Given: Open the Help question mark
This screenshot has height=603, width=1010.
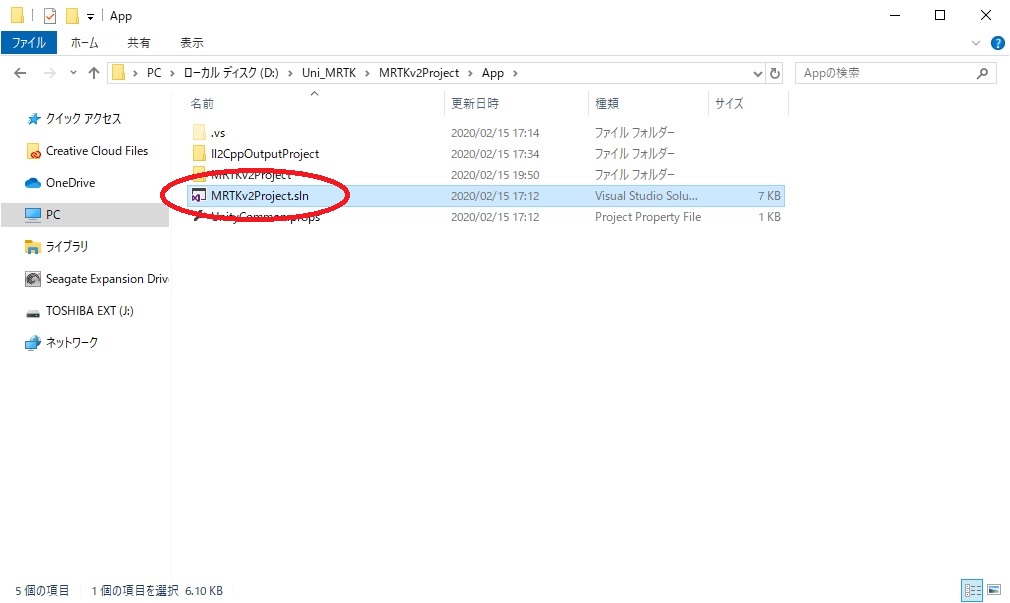Looking at the screenshot, I should (x=997, y=43).
